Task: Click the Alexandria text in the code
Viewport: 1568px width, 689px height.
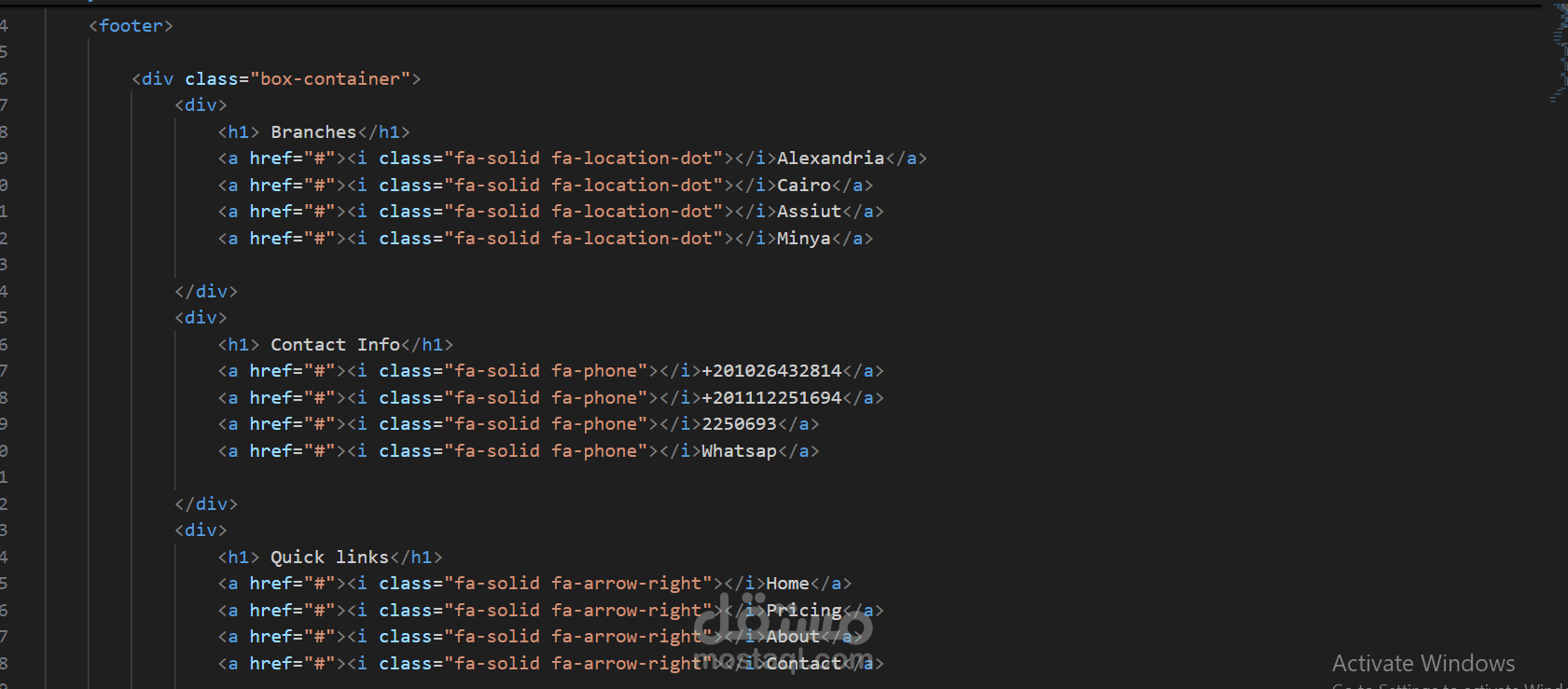Action: click(830, 158)
